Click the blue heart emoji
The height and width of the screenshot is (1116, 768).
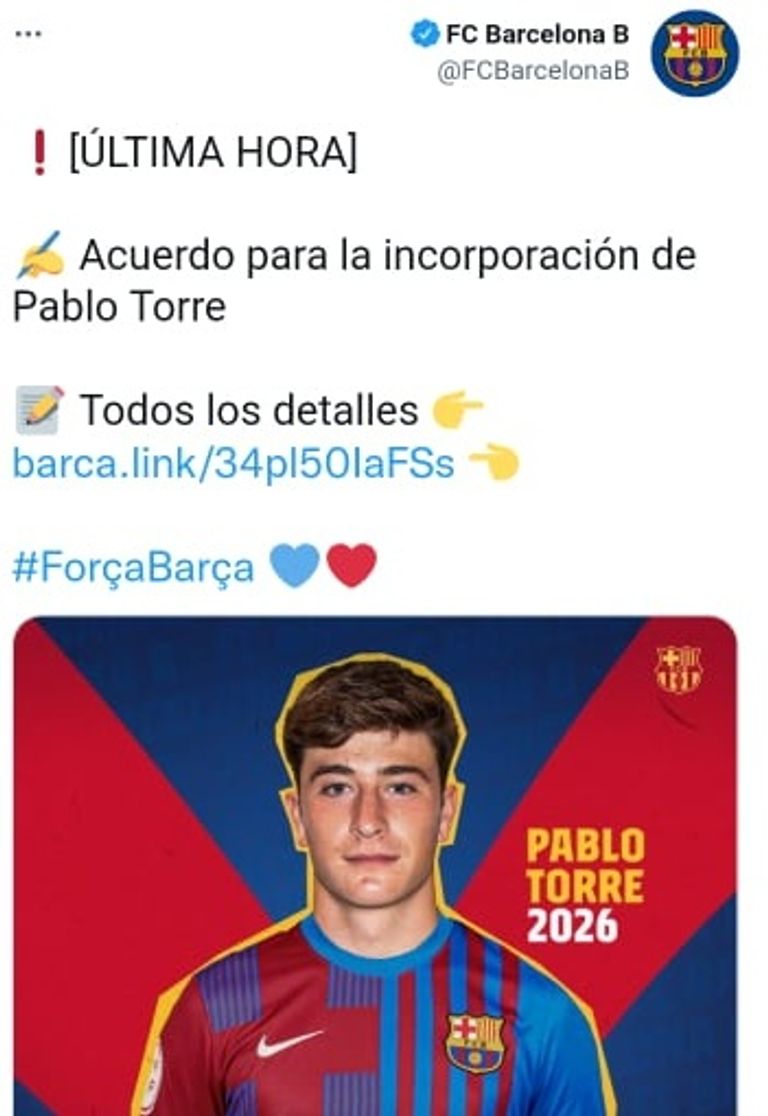click(294, 565)
